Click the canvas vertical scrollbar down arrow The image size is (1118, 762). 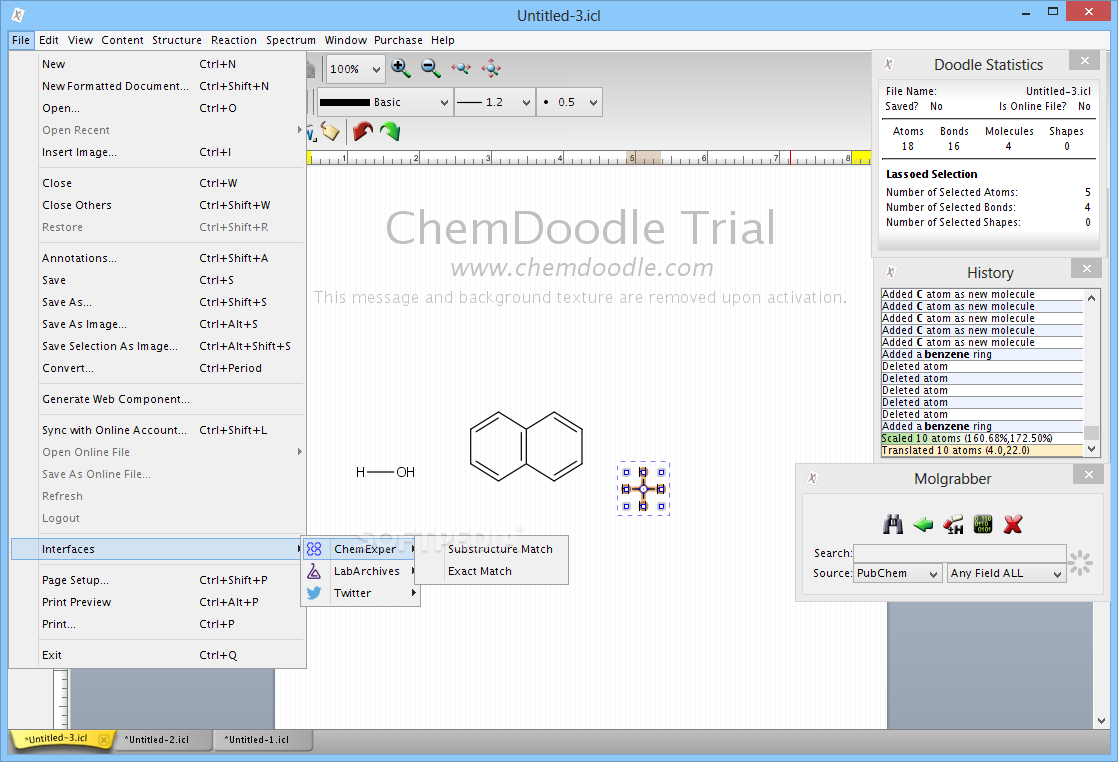[1102, 721]
